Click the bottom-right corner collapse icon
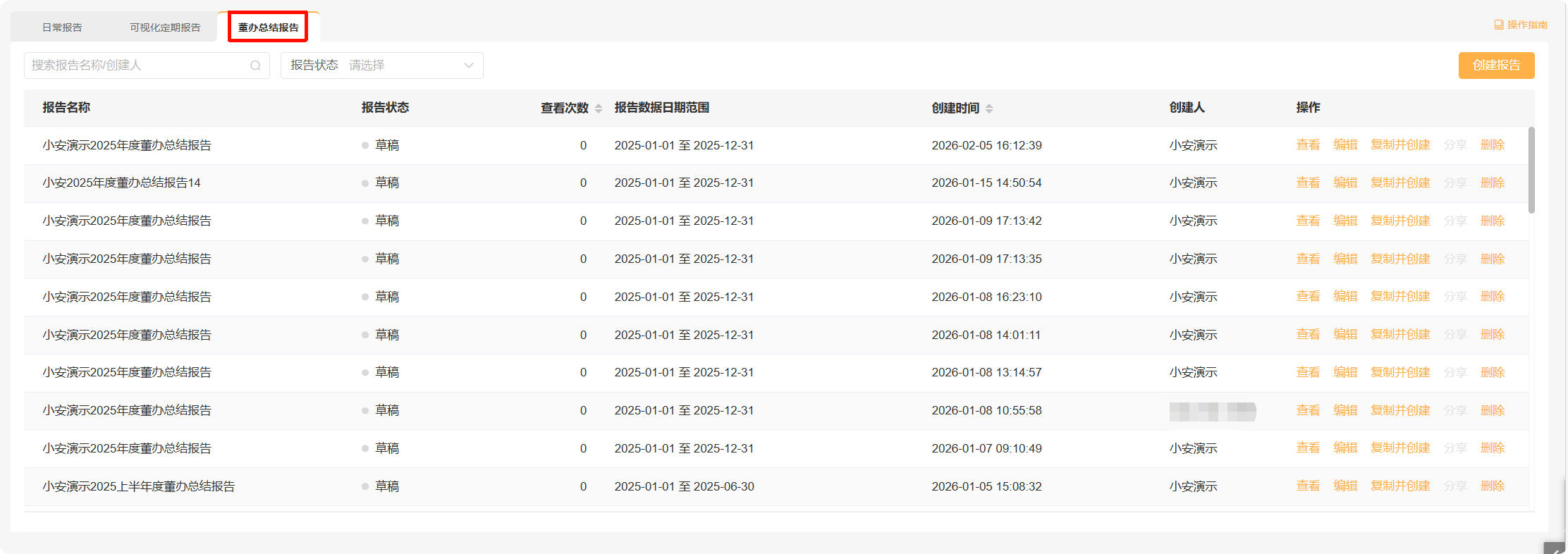Viewport: 1568px width, 554px height. point(1555,549)
